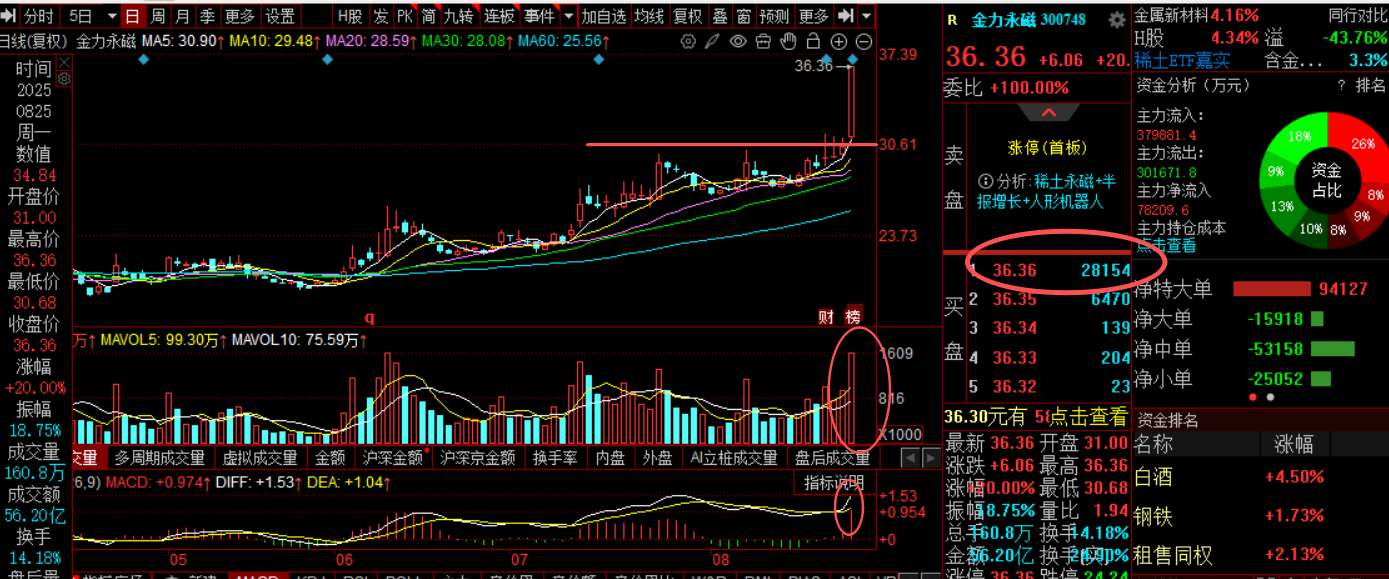Click the info icon before 分析
Image resolution: width=1389 pixels, height=579 pixels.
click(x=986, y=182)
